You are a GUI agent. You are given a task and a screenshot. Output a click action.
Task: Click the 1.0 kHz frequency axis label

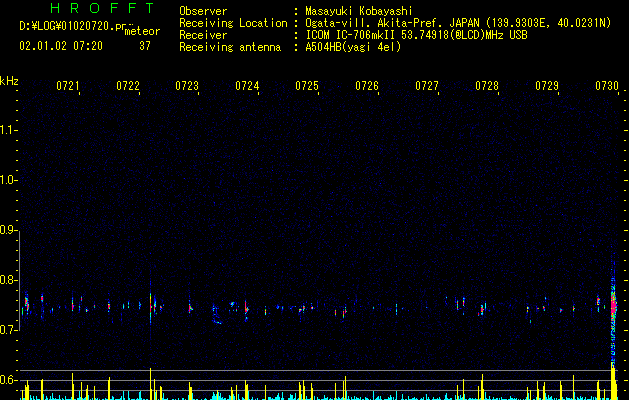click(x=8, y=180)
